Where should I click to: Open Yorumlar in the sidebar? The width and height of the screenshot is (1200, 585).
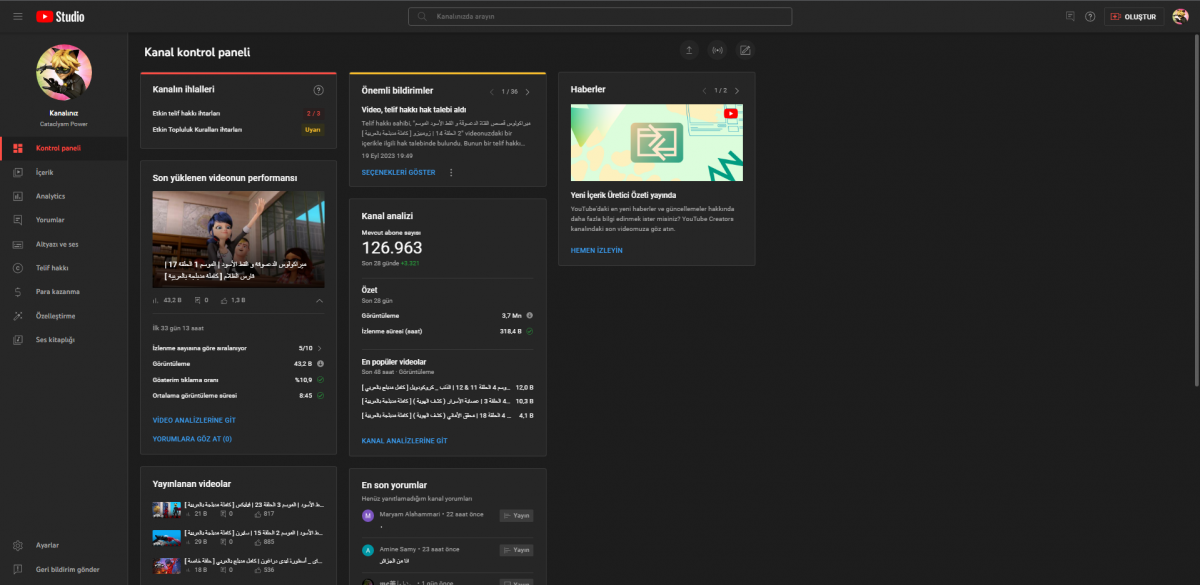[x=64, y=220]
